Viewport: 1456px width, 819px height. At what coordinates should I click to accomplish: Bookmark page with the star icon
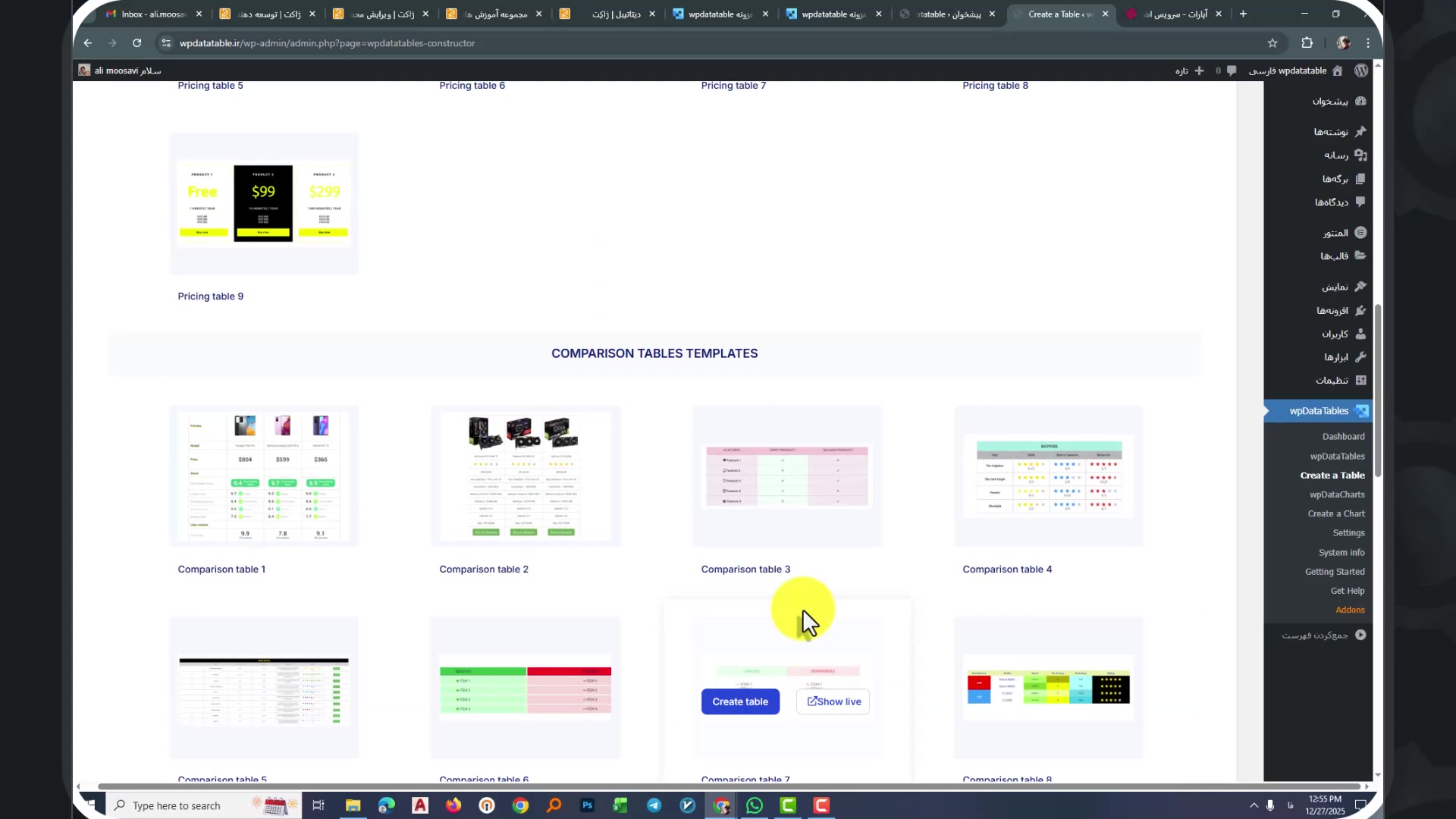coord(1272,43)
